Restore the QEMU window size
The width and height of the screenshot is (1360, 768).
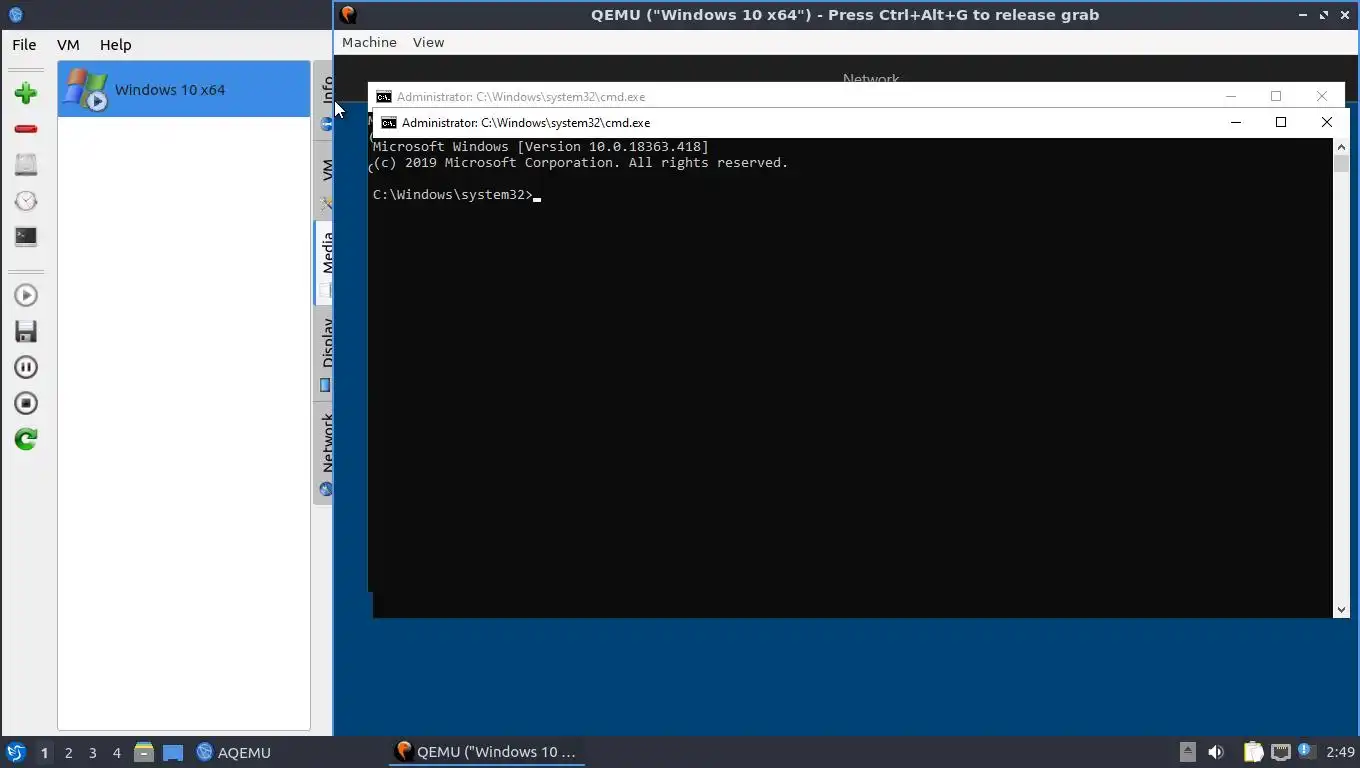click(1324, 15)
